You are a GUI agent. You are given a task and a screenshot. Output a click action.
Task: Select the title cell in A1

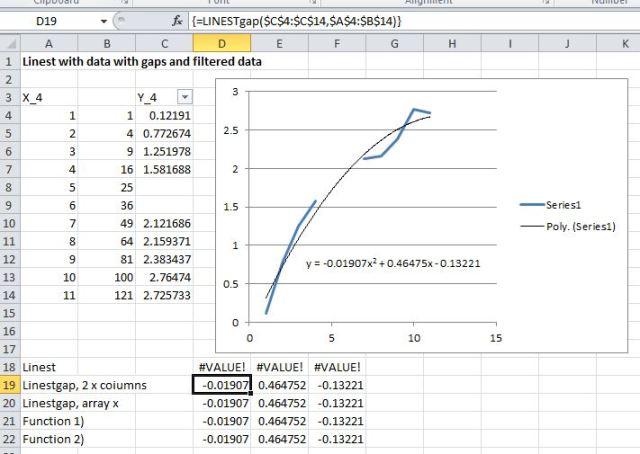tap(141, 61)
